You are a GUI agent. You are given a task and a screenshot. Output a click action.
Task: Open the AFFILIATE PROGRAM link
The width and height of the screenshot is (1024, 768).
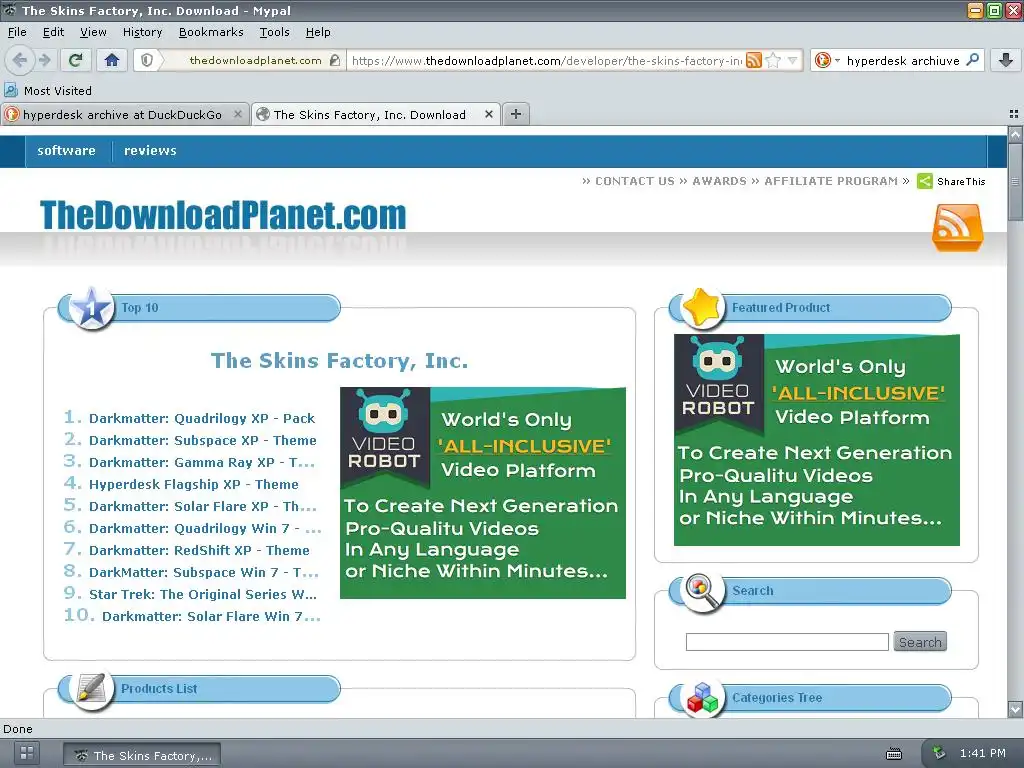tap(831, 181)
